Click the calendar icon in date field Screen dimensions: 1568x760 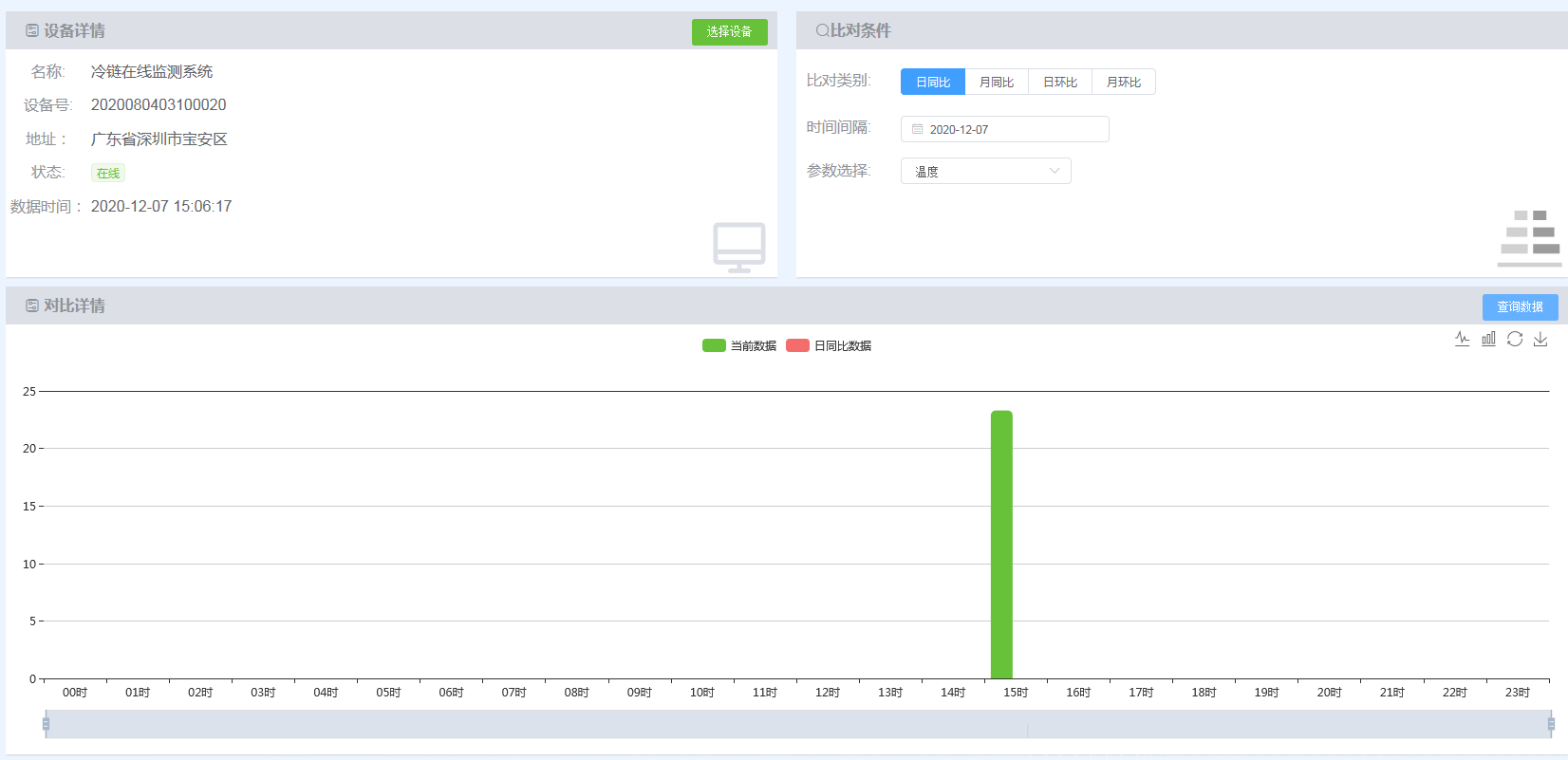(x=917, y=129)
